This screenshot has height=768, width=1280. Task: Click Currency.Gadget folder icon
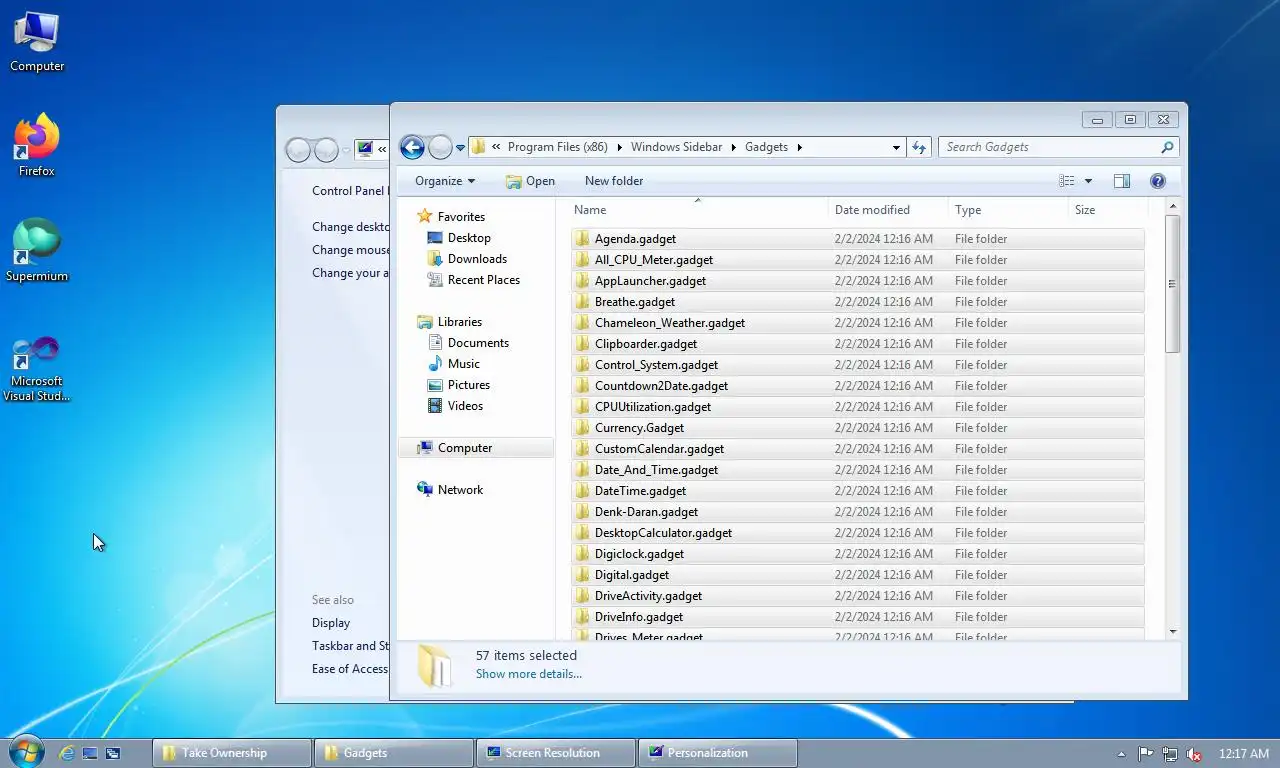(582, 428)
